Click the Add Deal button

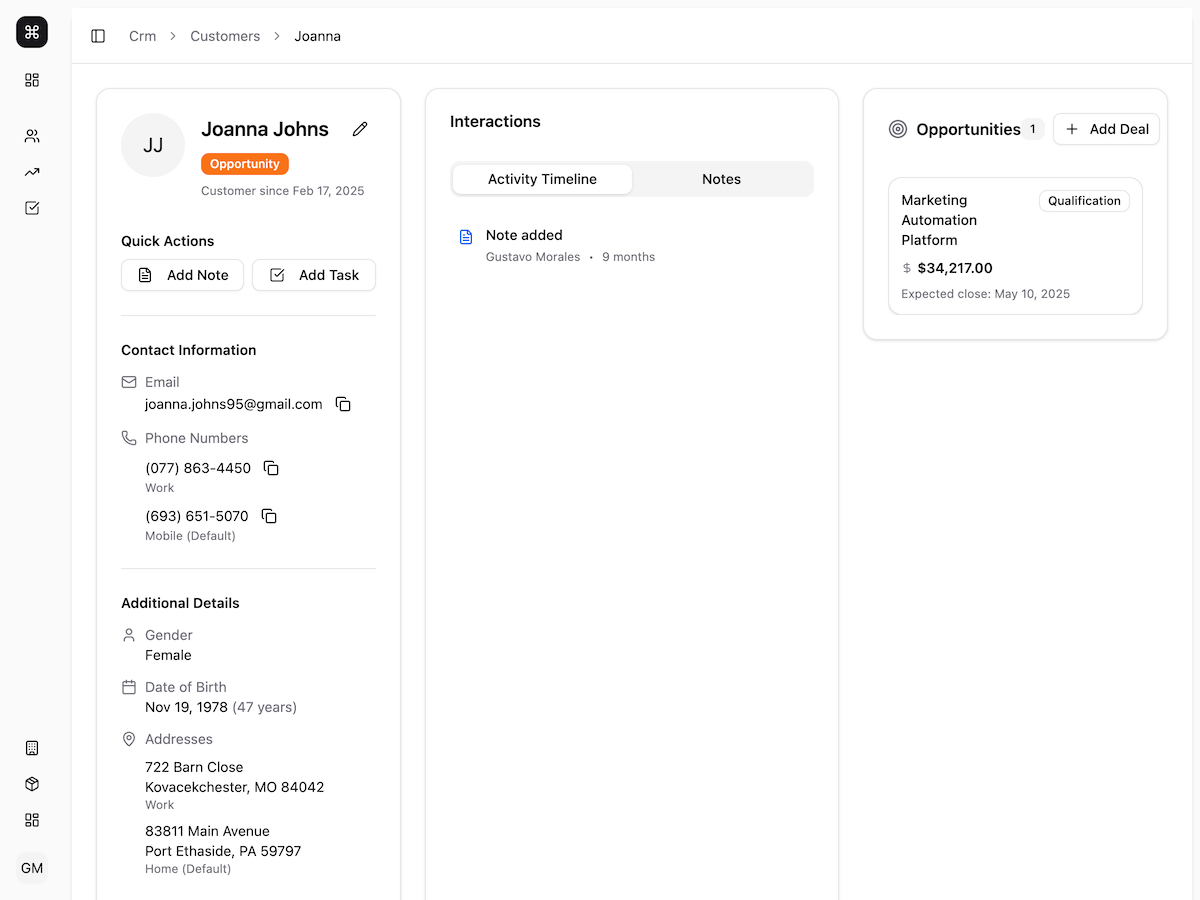(x=1106, y=128)
